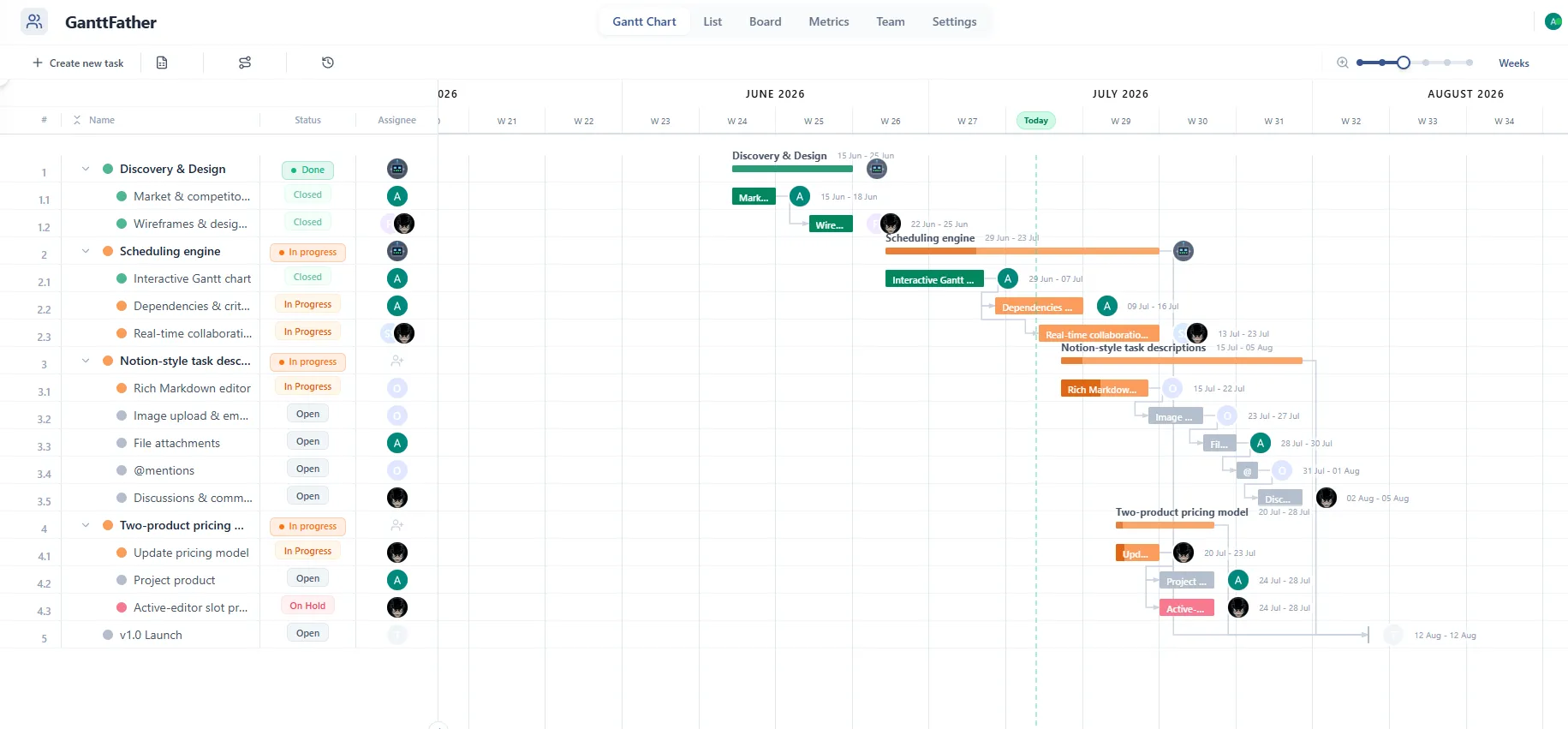Click GanttFather app title
1568x729 pixels.
point(110,22)
